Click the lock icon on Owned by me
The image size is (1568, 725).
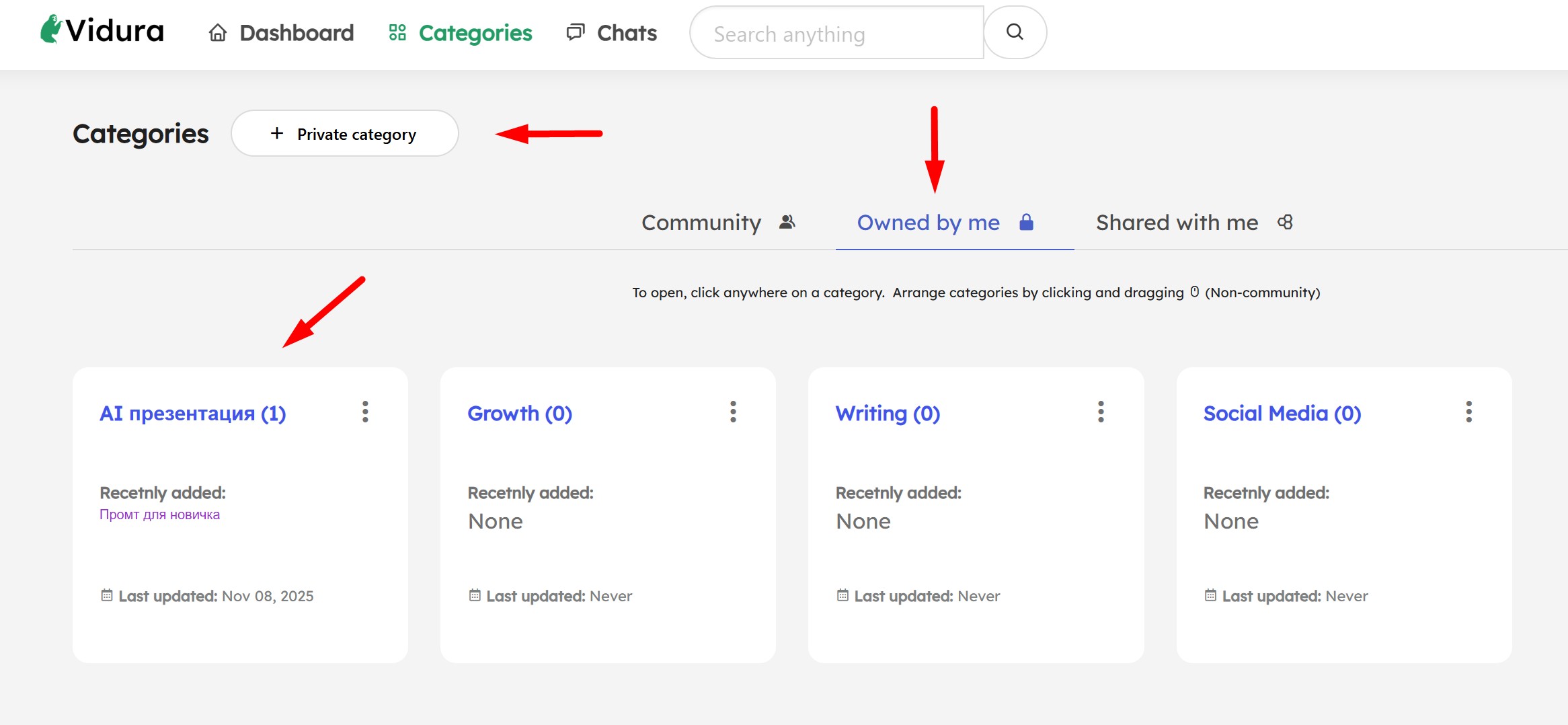[1026, 223]
